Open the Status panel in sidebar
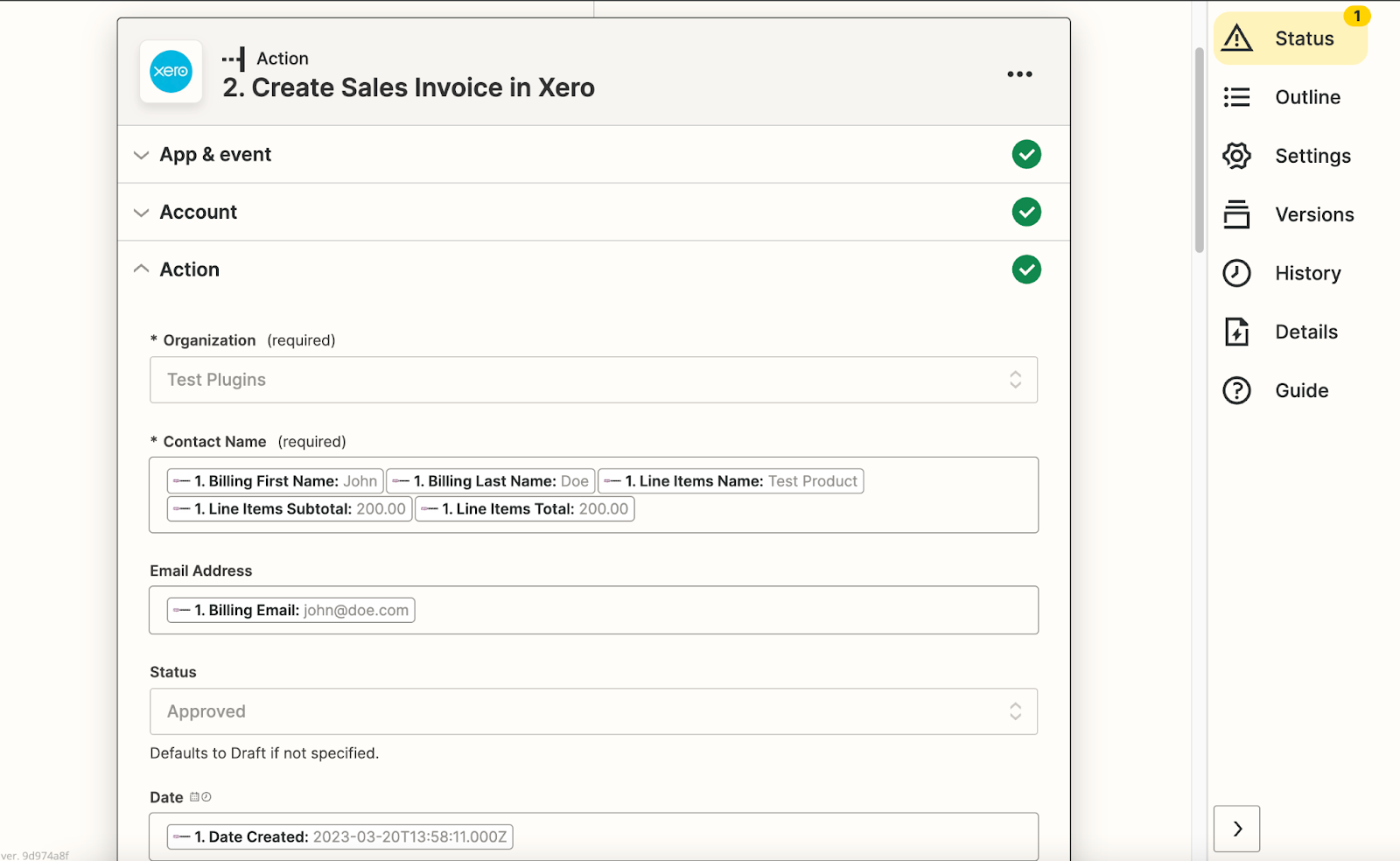Viewport: 1400px width, 861px height. click(x=1291, y=38)
